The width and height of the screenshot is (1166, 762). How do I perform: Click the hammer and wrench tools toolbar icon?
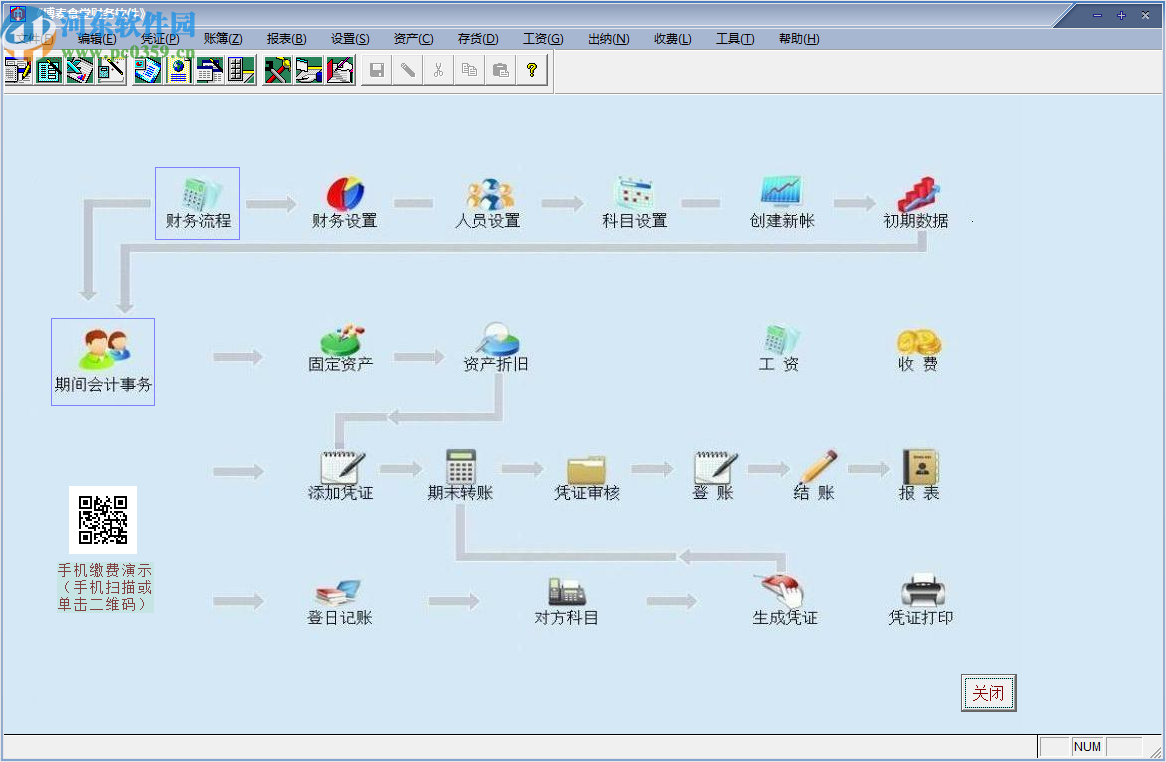pos(277,70)
